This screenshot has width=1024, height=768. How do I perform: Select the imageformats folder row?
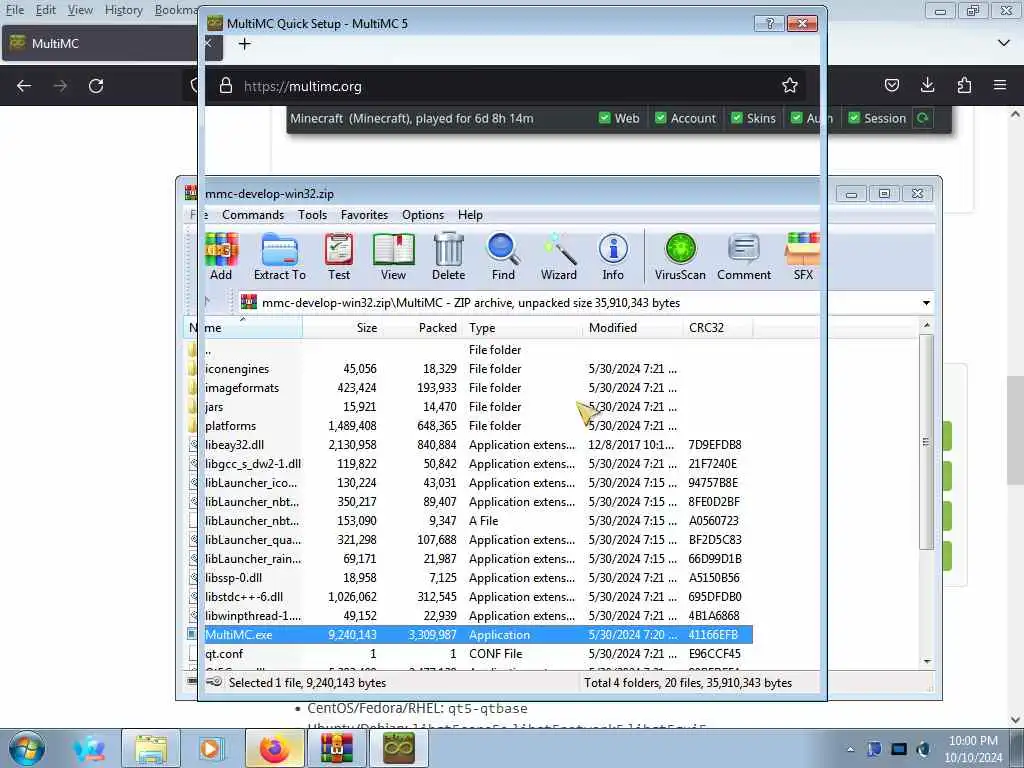click(469, 388)
